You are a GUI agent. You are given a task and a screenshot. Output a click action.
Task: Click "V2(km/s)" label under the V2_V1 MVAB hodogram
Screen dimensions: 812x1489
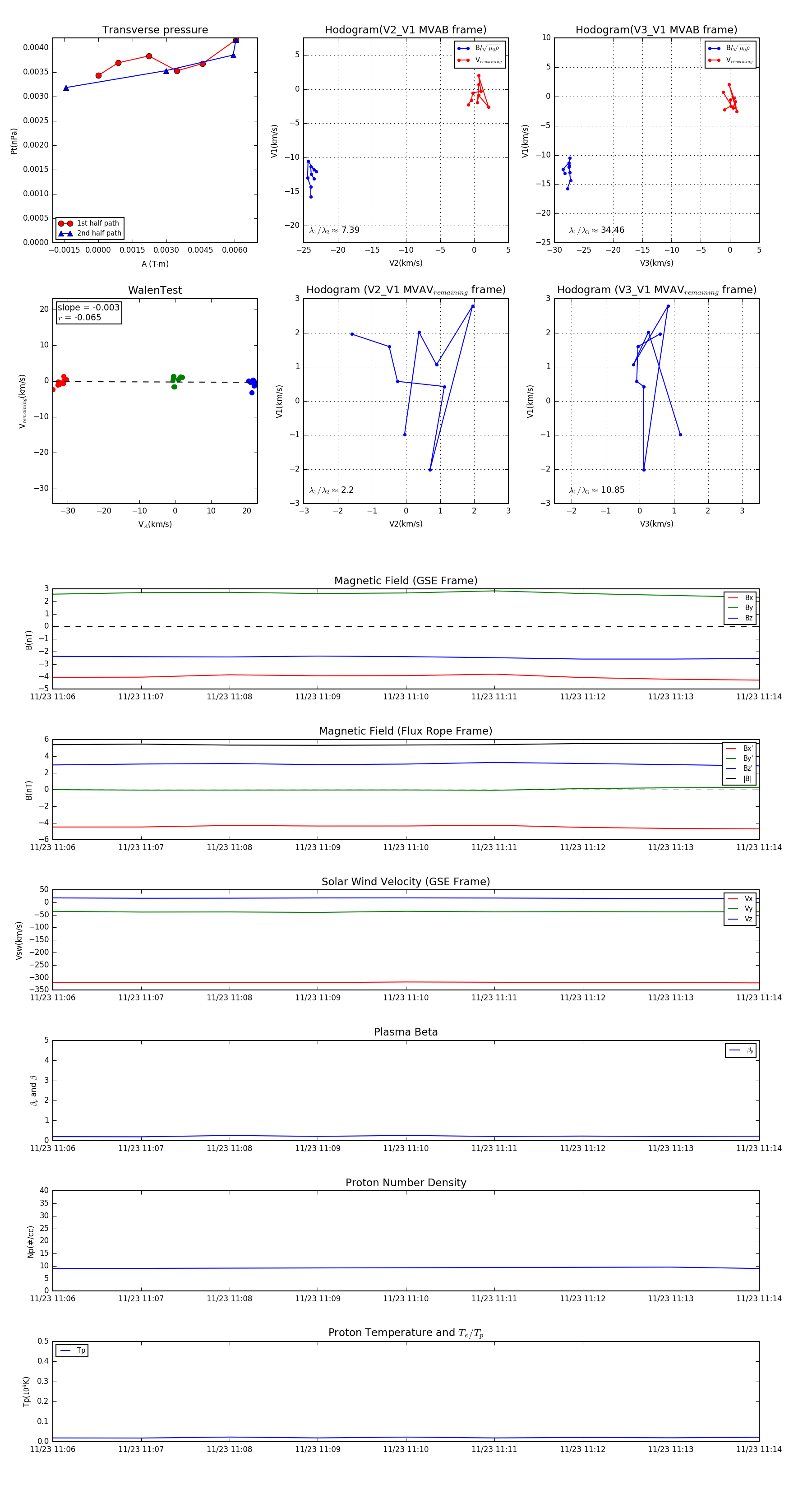coord(406,264)
